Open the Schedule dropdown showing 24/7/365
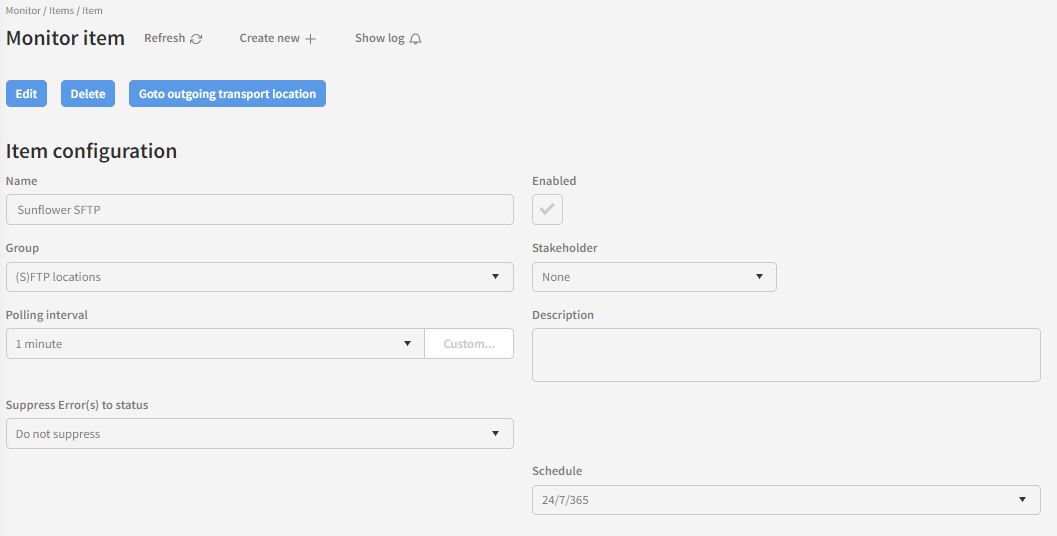Viewport: 1057px width, 536px height. click(x=786, y=500)
